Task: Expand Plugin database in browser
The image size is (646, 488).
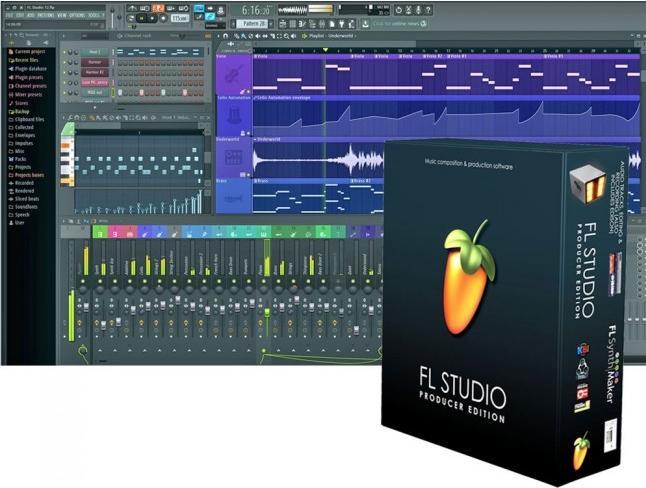Action: [28, 69]
